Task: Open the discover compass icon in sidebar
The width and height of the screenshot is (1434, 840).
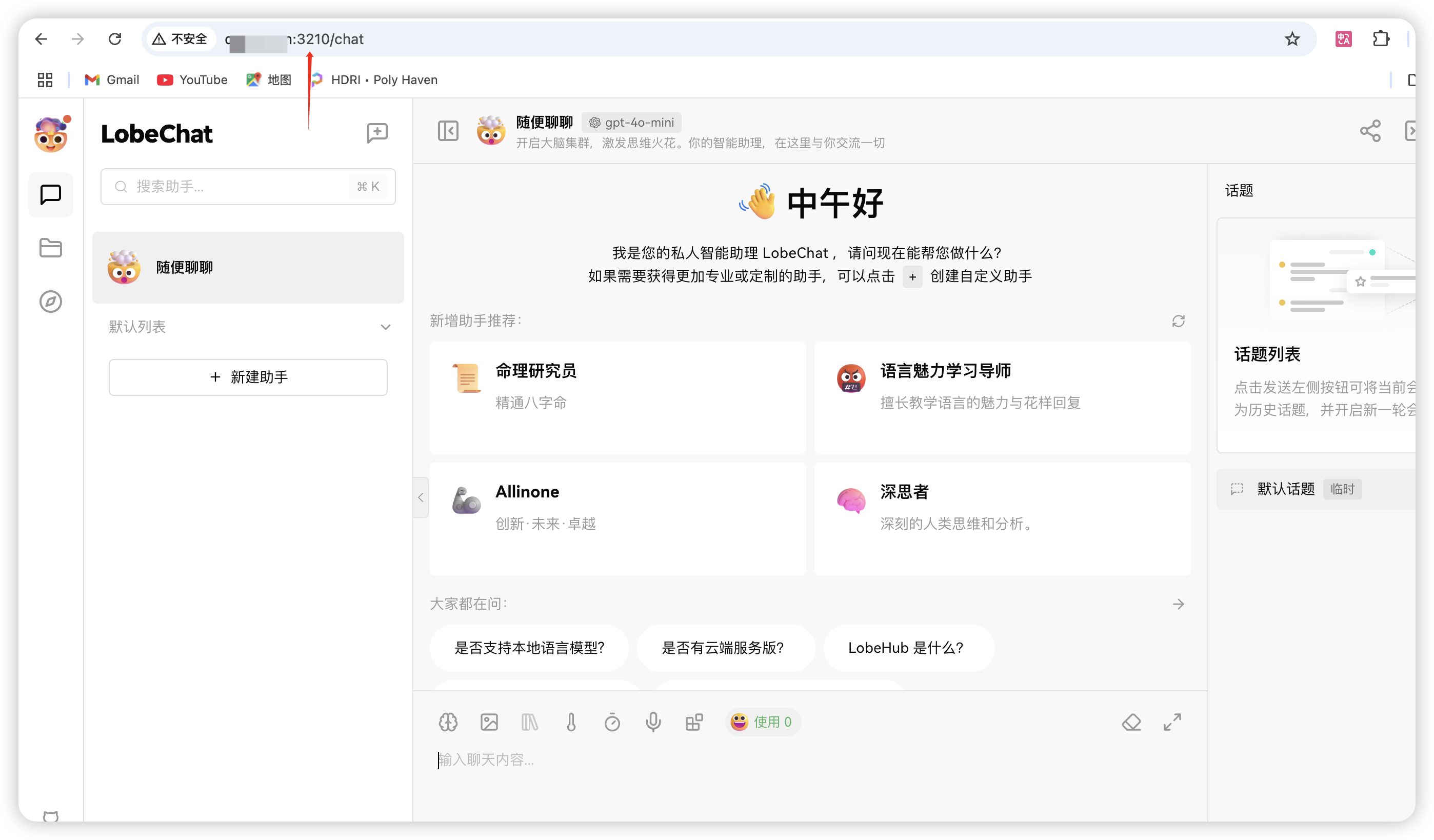Action: pos(51,302)
